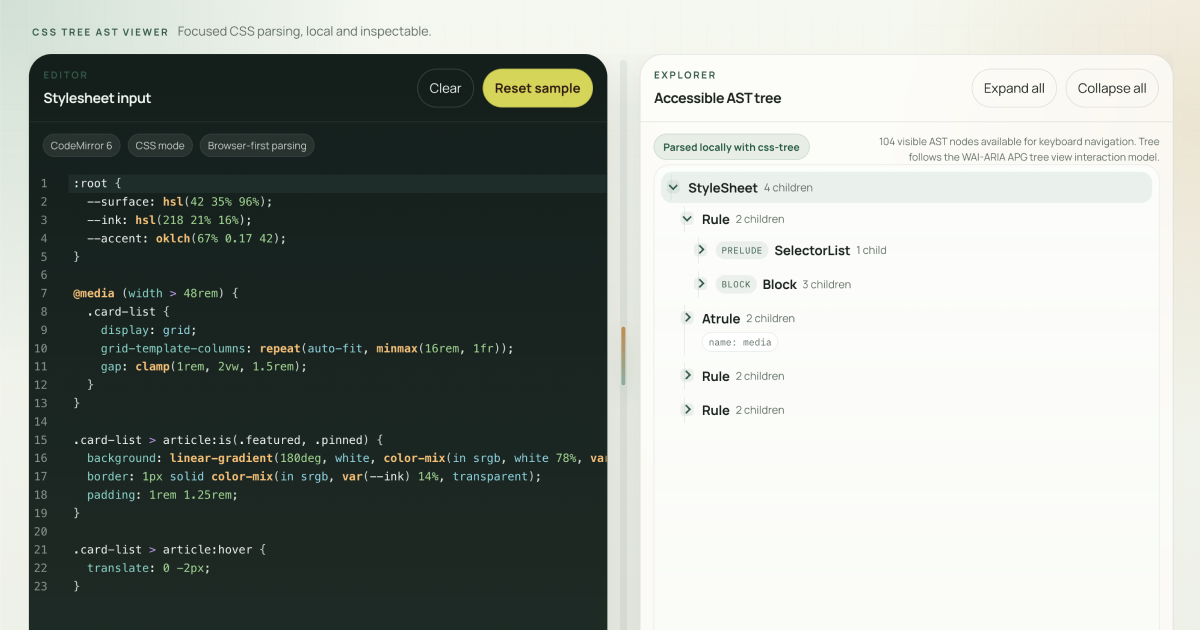The width and height of the screenshot is (1200, 630).
Task: Click the name: media attribute chip
Action: tap(740, 342)
